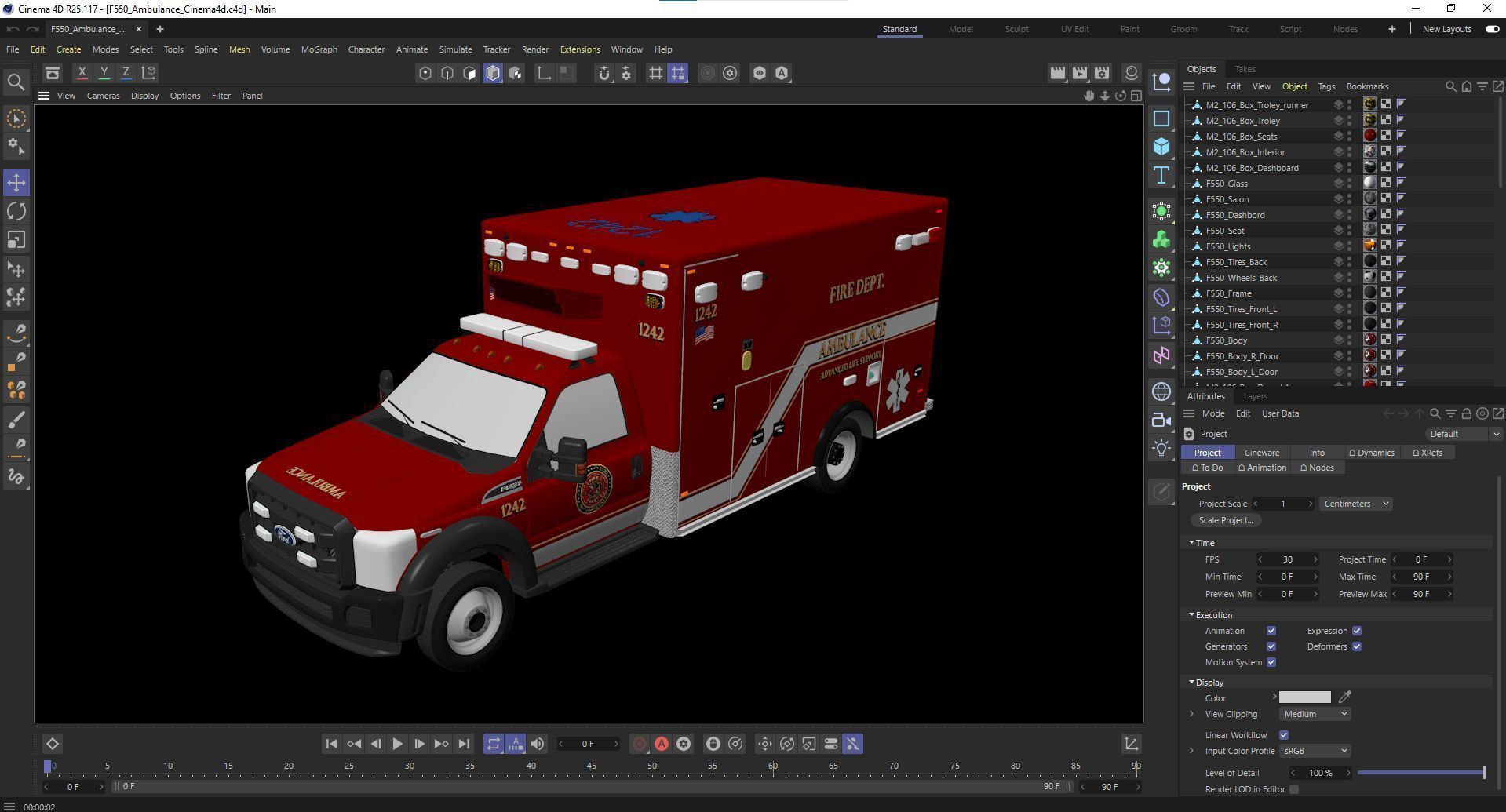Image resolution: width=1506 pixels, height=812 pixels.
Task: Select F550_Lights object in list
Action: (1228, 246)
